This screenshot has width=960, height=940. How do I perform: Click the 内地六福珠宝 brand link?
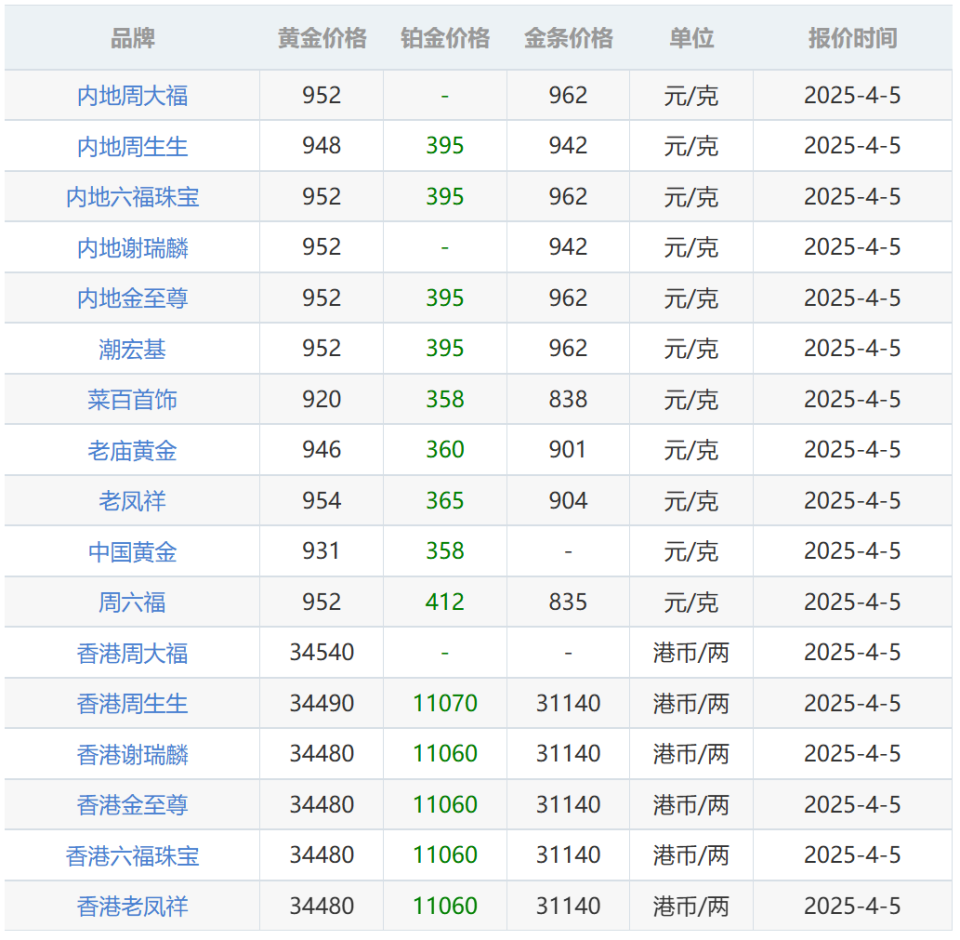coord(132,197)
